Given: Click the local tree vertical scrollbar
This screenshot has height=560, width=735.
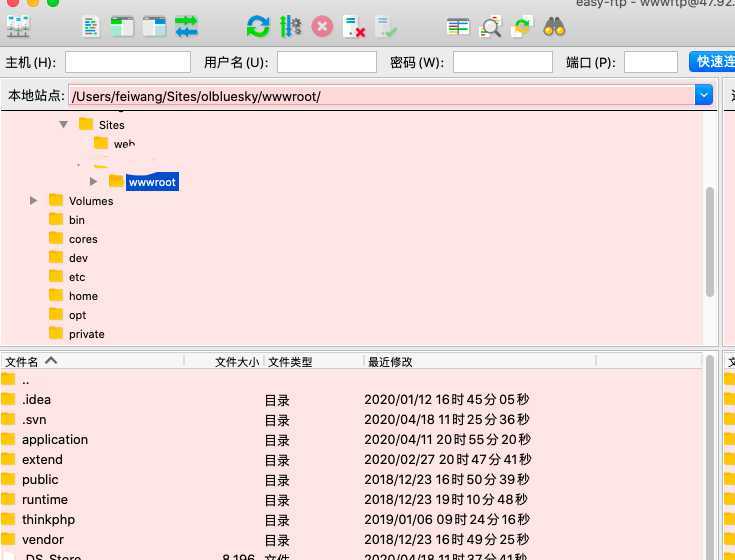Looking at the screenshot, I should pyautogui.click(x=710, y=242).
